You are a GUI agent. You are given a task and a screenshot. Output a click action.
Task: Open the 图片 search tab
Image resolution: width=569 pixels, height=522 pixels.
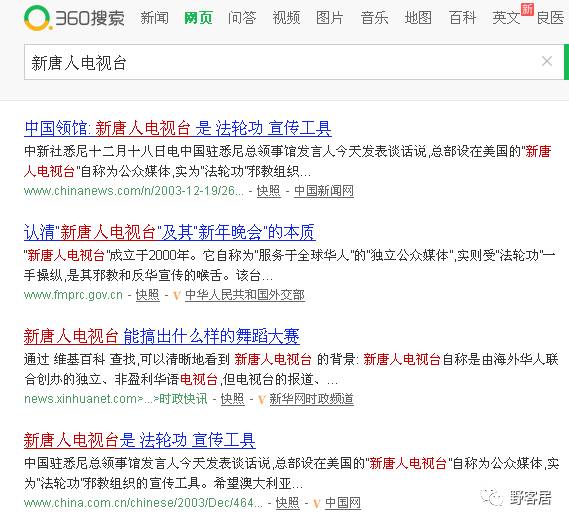point(330,17)
